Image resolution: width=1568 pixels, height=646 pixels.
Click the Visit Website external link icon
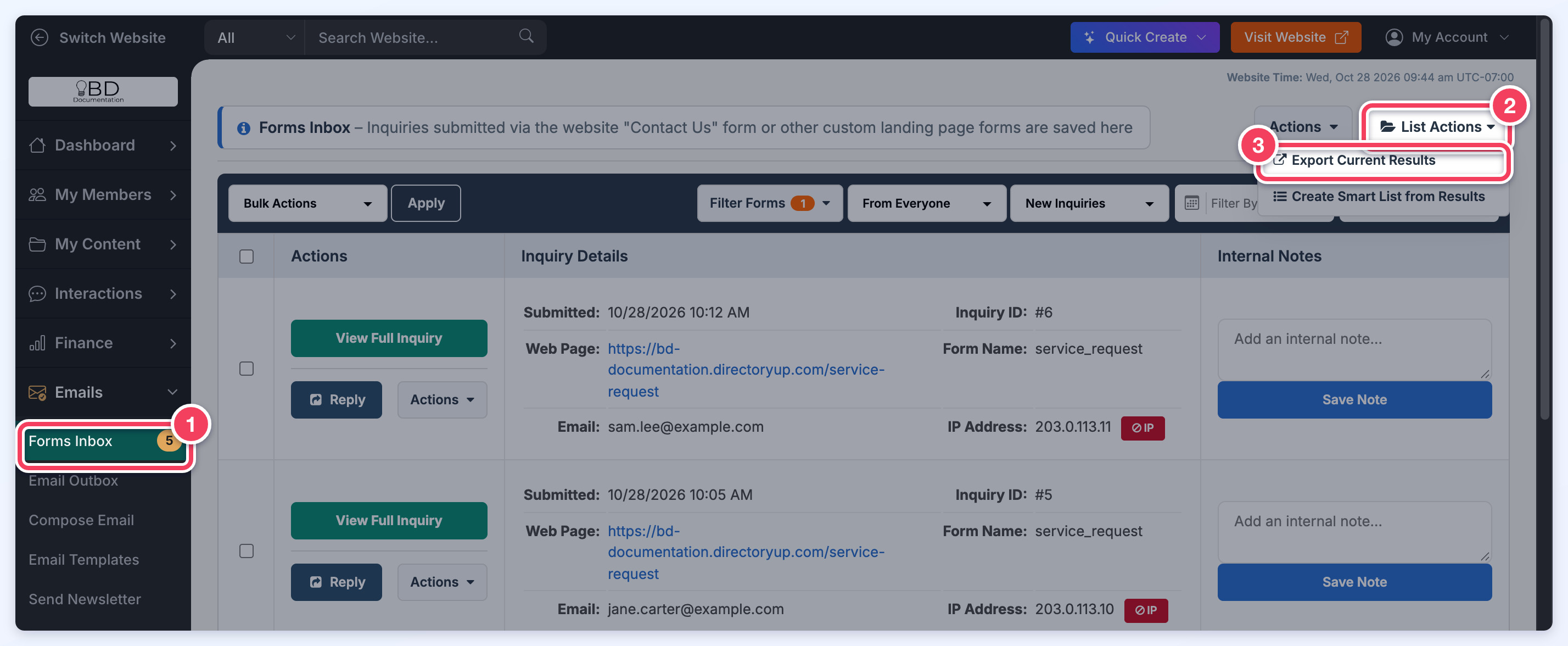point(1342,38)
